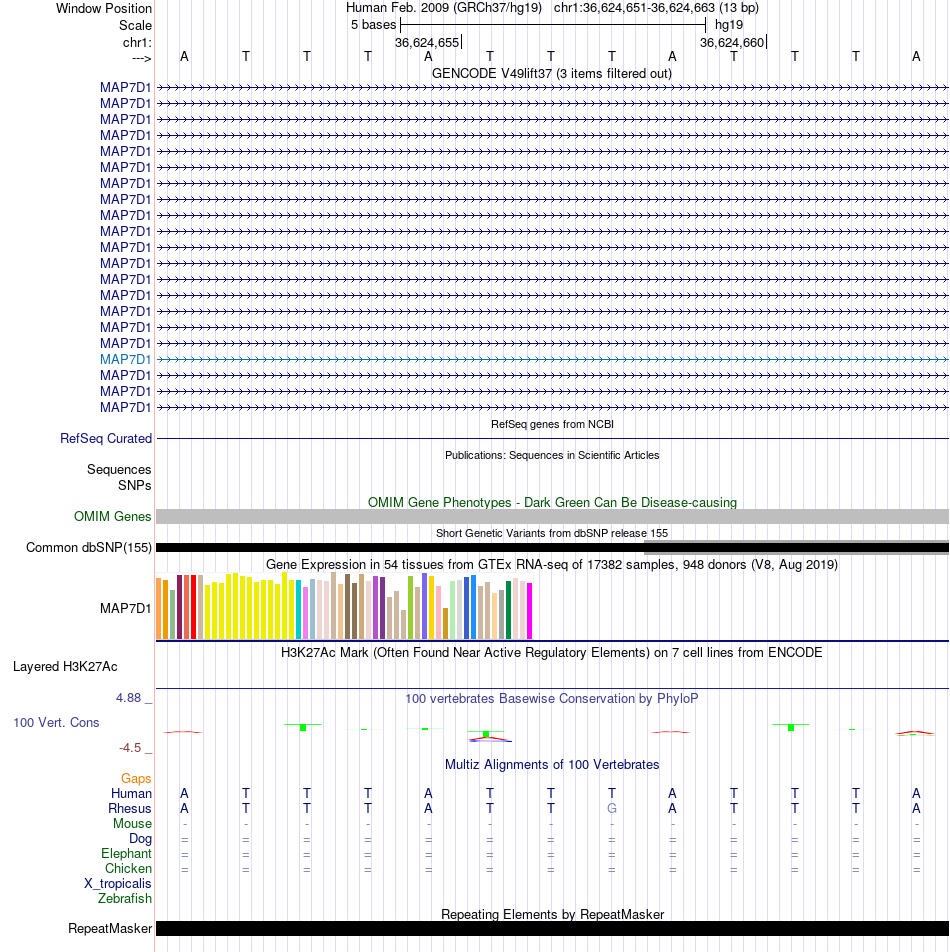
Task: Click the 'SNPs' track label
Action: (x=135, y=486)
